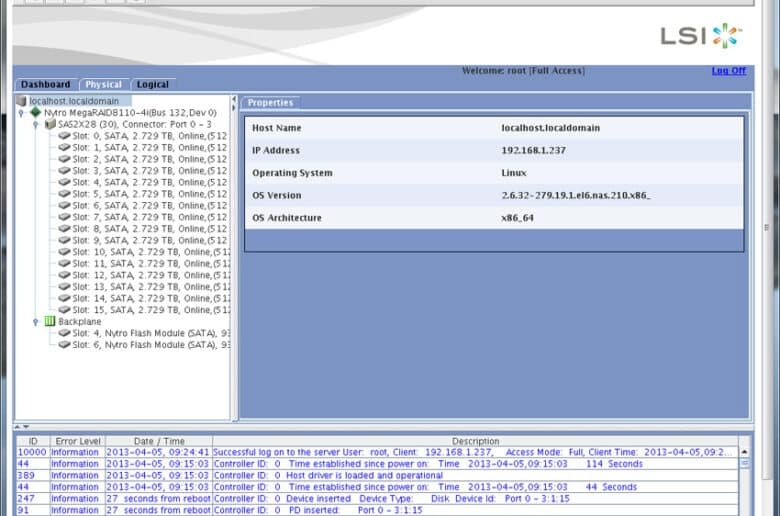The height and width of the screenshot is (516, 780).
Task: Click the ID column header
Action: [x=33, y=441]
